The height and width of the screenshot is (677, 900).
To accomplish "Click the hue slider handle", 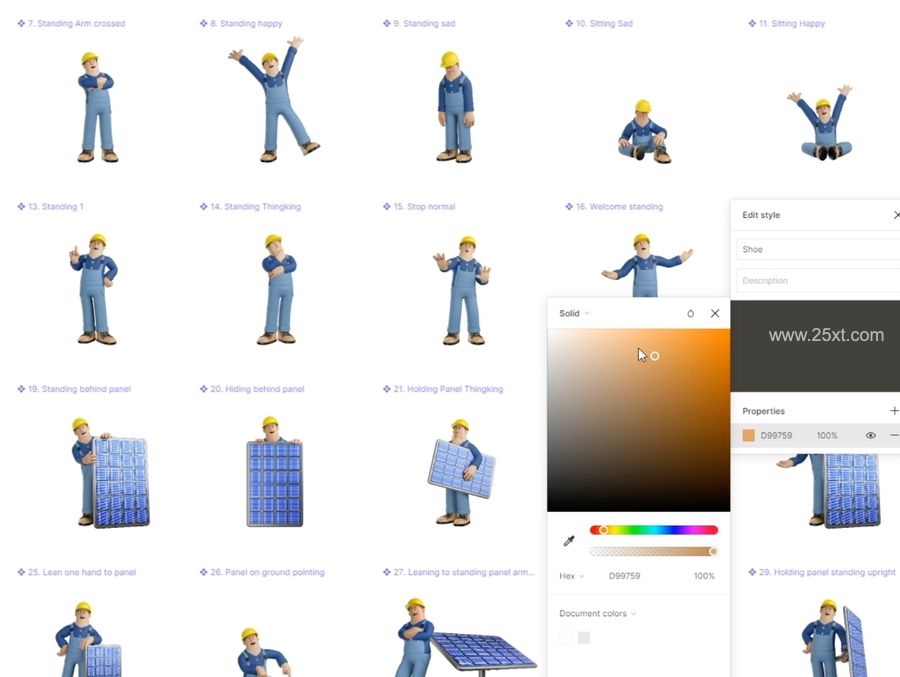I will tap(603, 530).
